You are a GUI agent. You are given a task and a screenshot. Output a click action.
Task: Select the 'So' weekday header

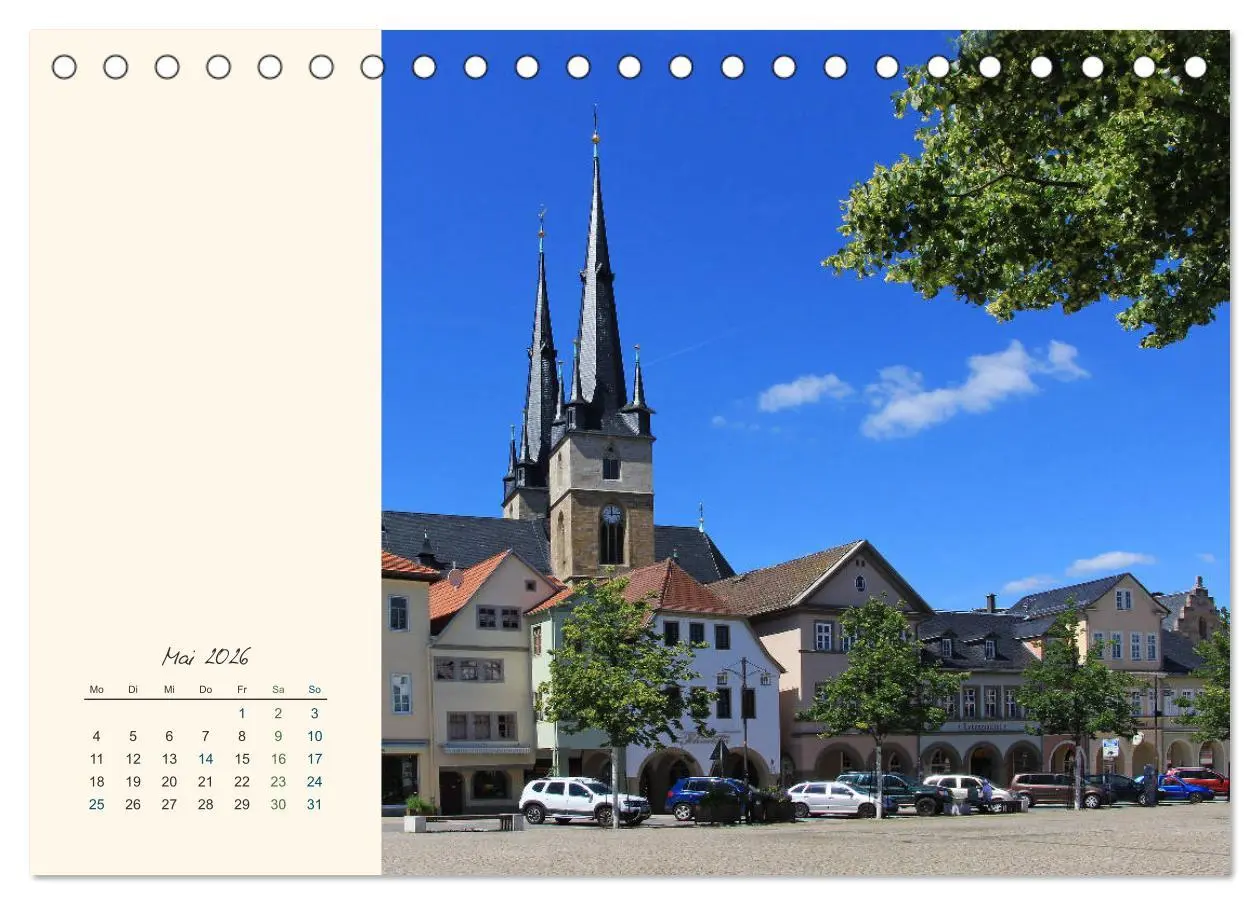314,689
